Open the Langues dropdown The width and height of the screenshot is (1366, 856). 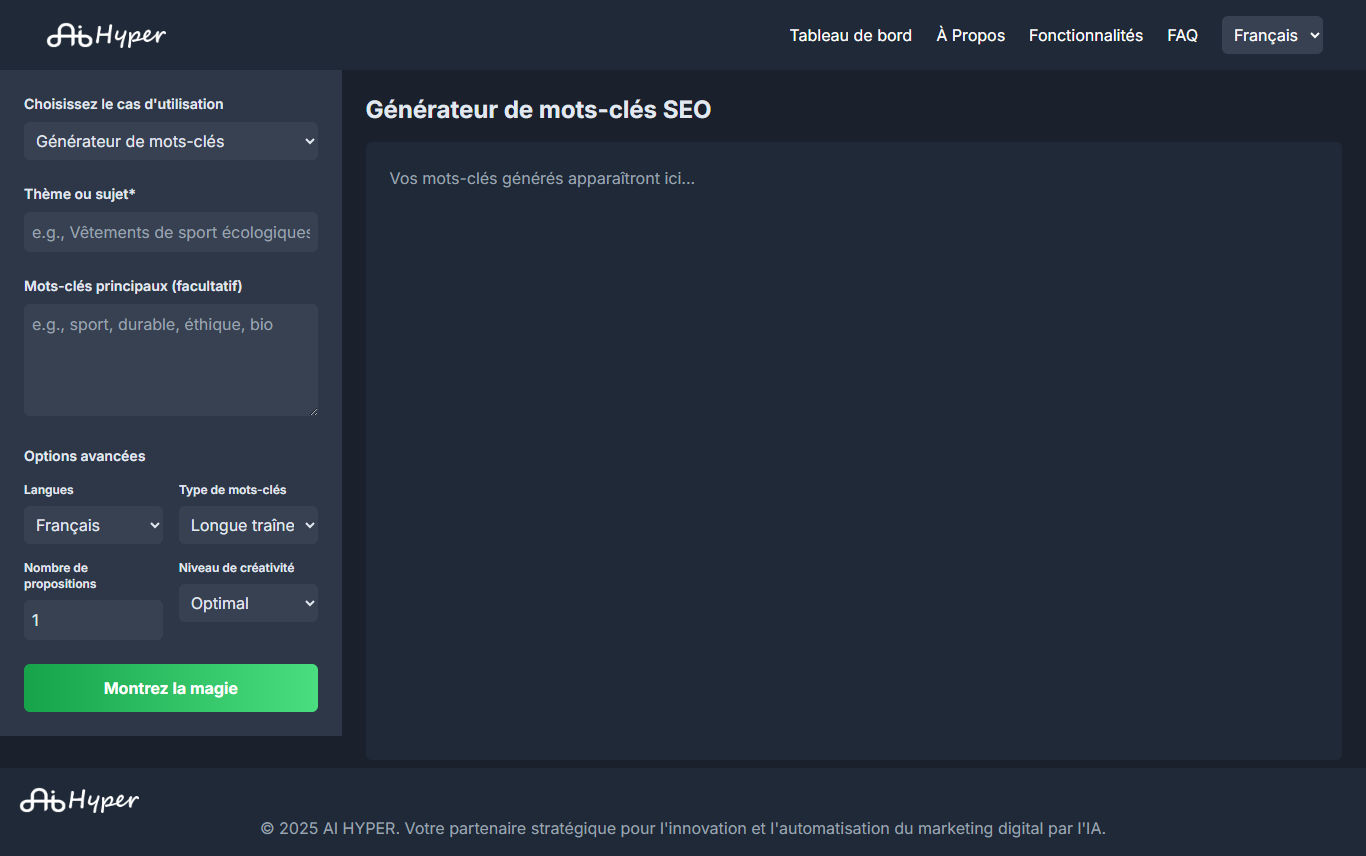(93, 525)
